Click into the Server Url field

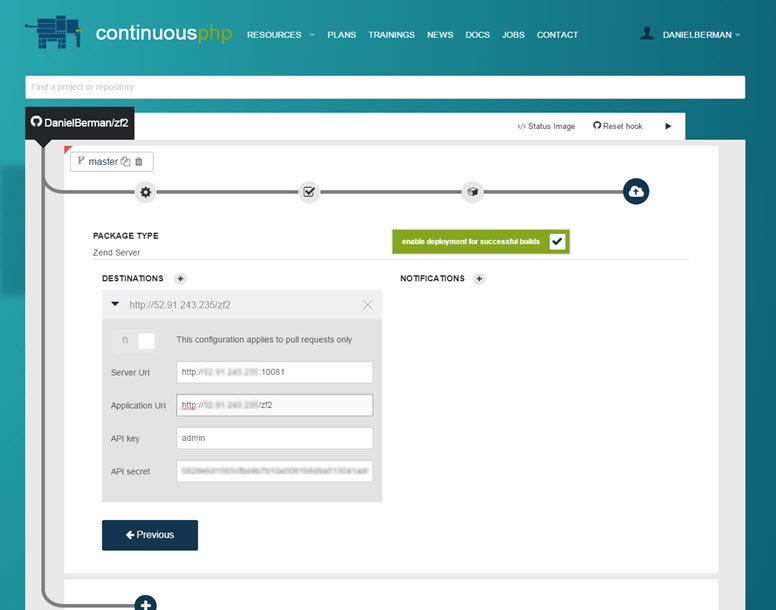point(275,372)
